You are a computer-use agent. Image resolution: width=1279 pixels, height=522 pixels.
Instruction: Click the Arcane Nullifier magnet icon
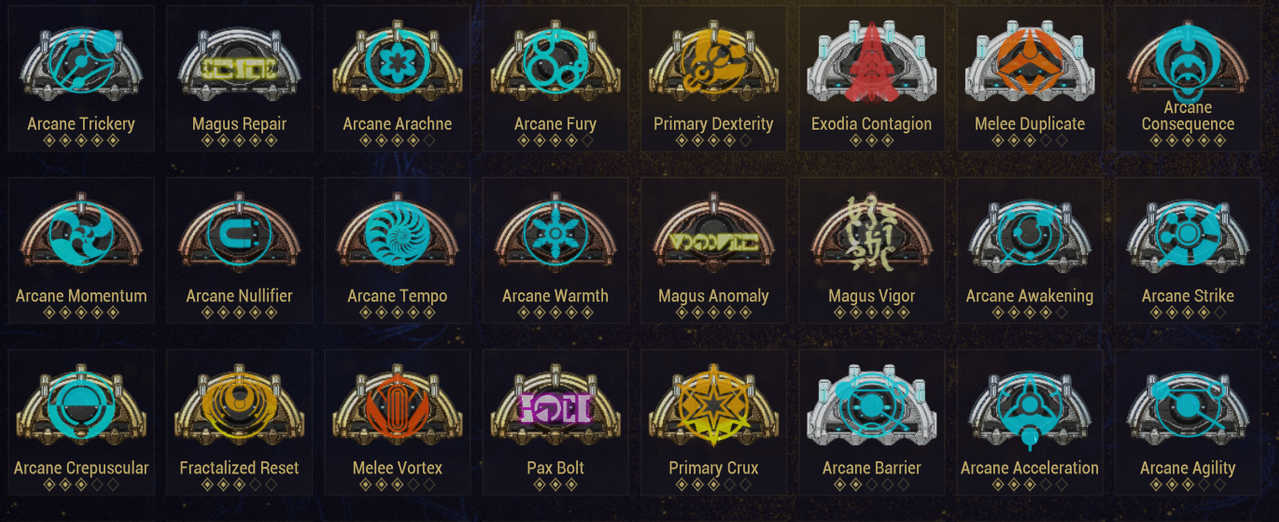click(x=239, y=234)
